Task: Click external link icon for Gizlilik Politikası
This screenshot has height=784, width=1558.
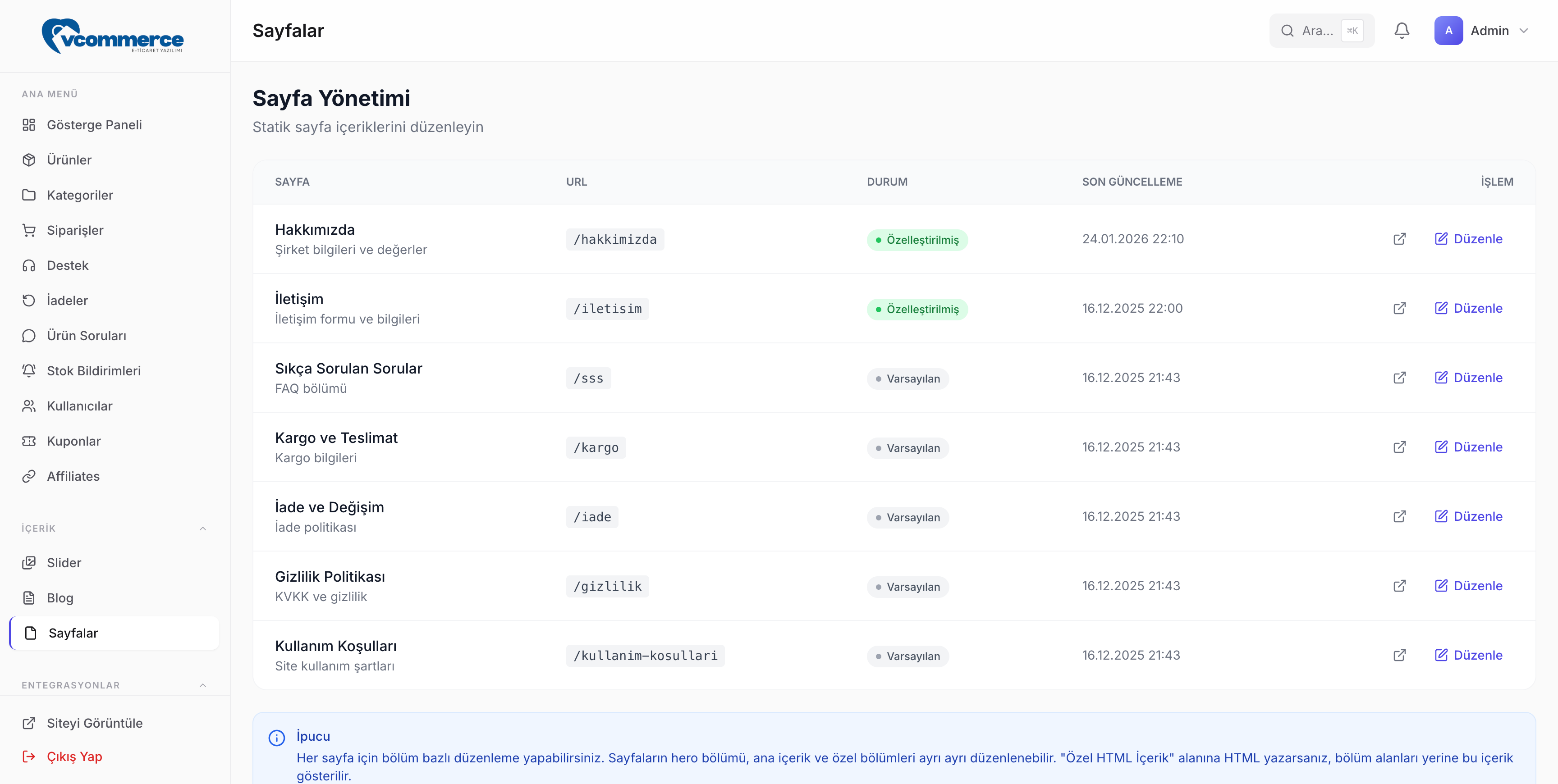Action: (x=1399, y=586)
